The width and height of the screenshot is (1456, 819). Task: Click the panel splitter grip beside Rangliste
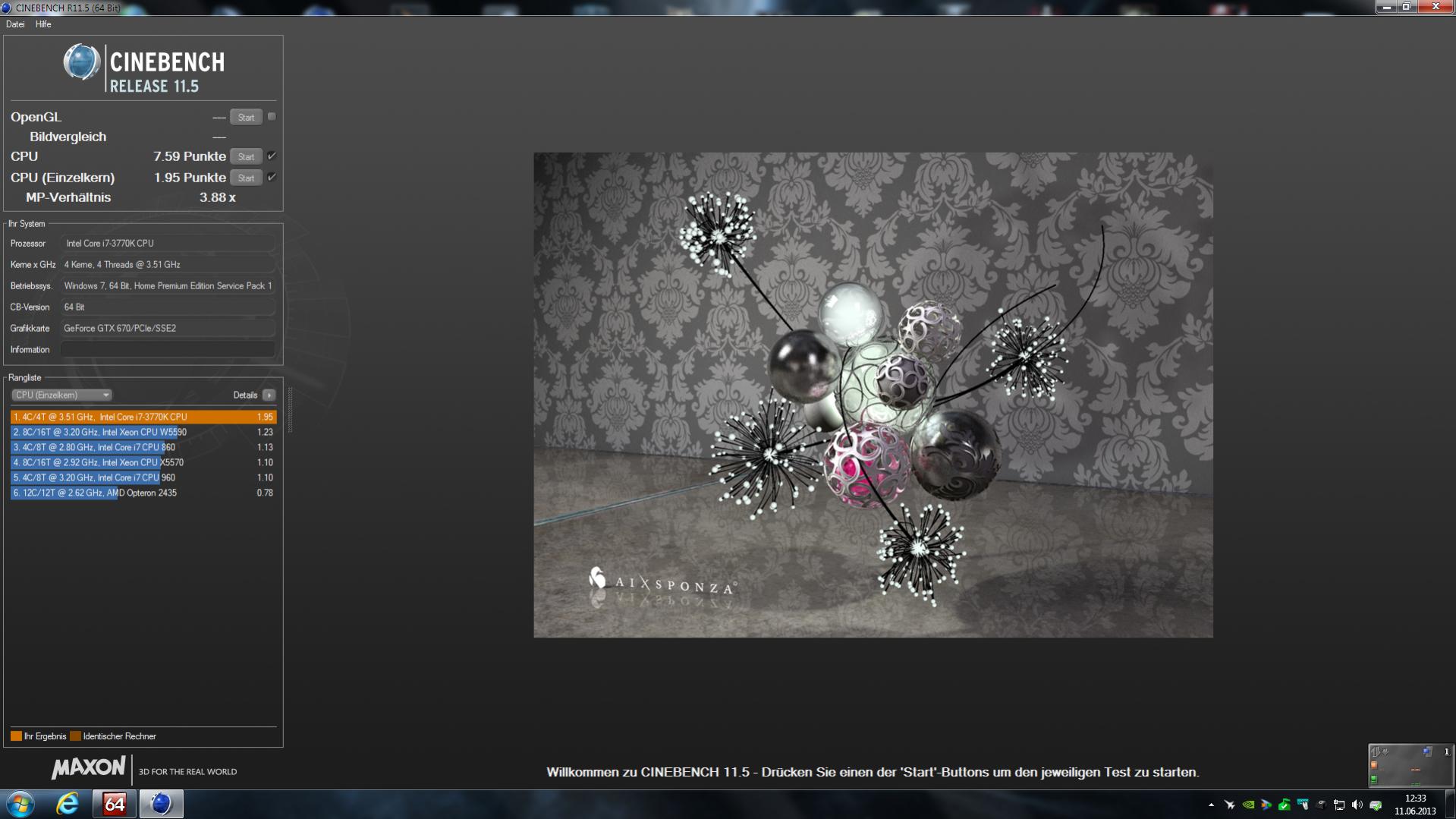point(290,410)
